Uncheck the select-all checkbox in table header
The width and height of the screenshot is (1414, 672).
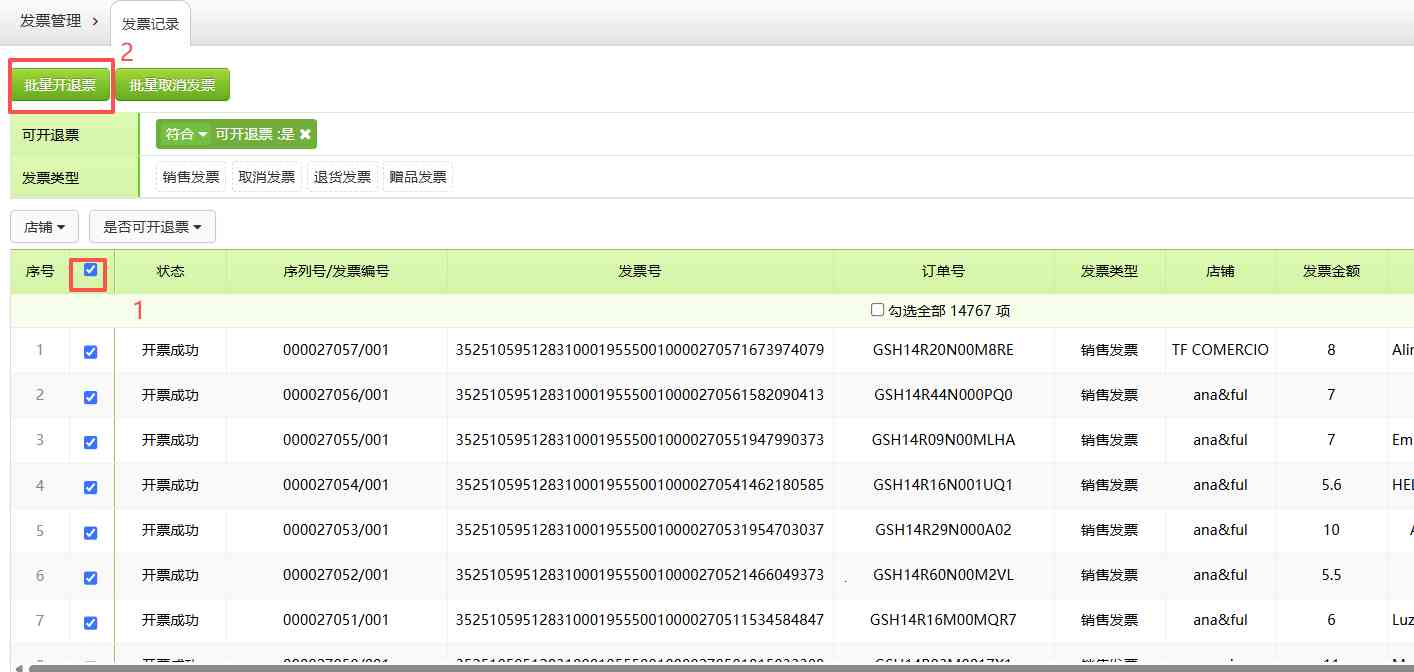(x=91, y=271)
